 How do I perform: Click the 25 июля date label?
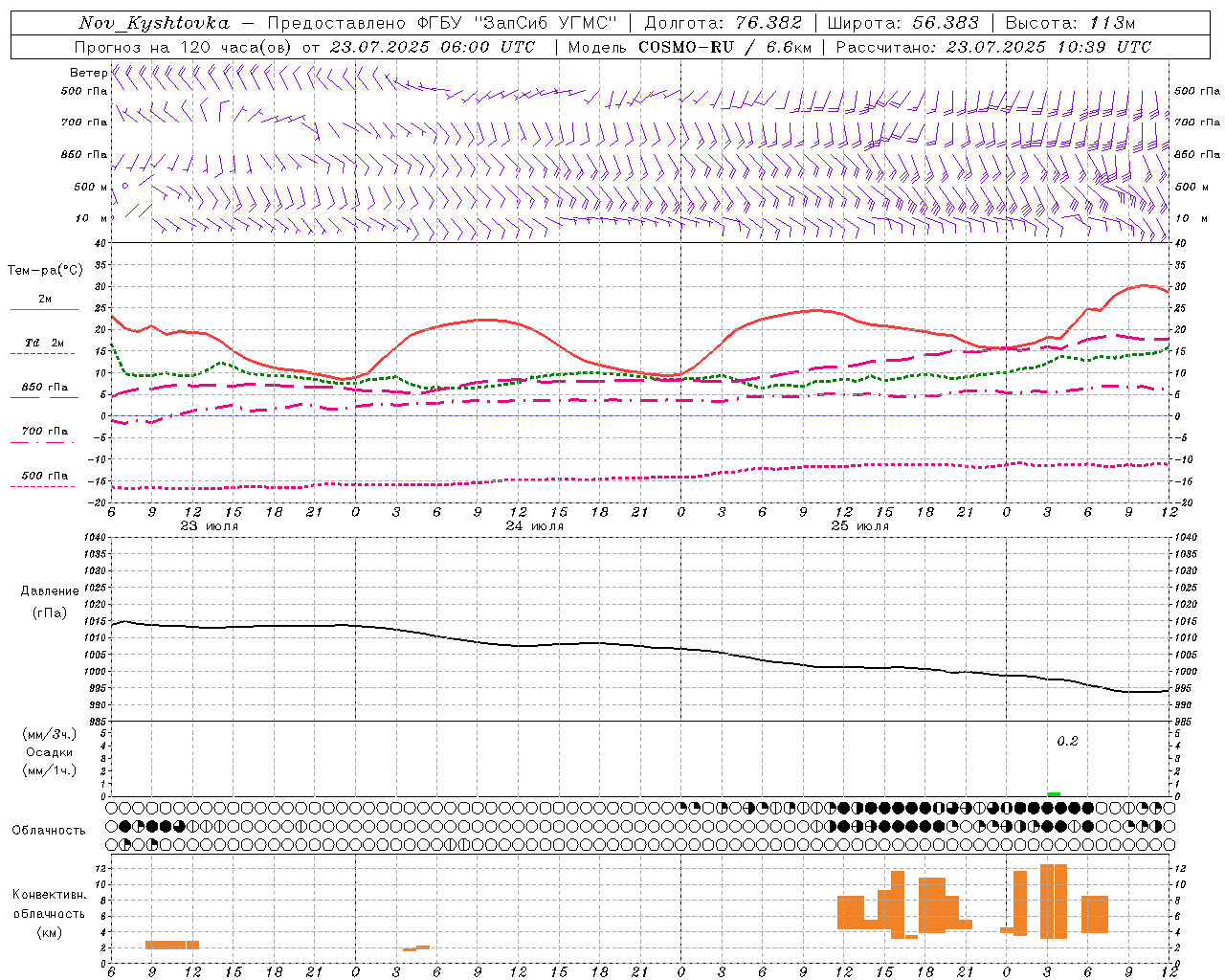click(x=860, y=526)
